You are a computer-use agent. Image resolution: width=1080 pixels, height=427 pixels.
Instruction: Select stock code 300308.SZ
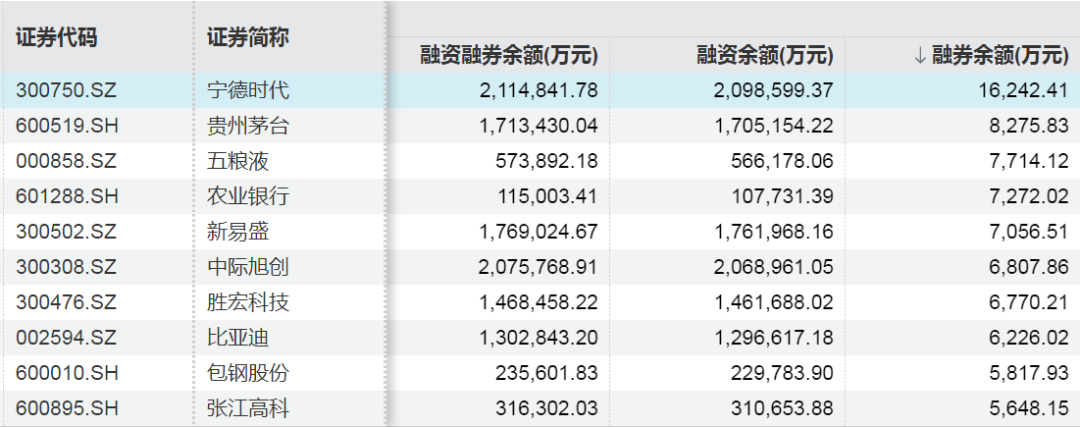(65, 267)
